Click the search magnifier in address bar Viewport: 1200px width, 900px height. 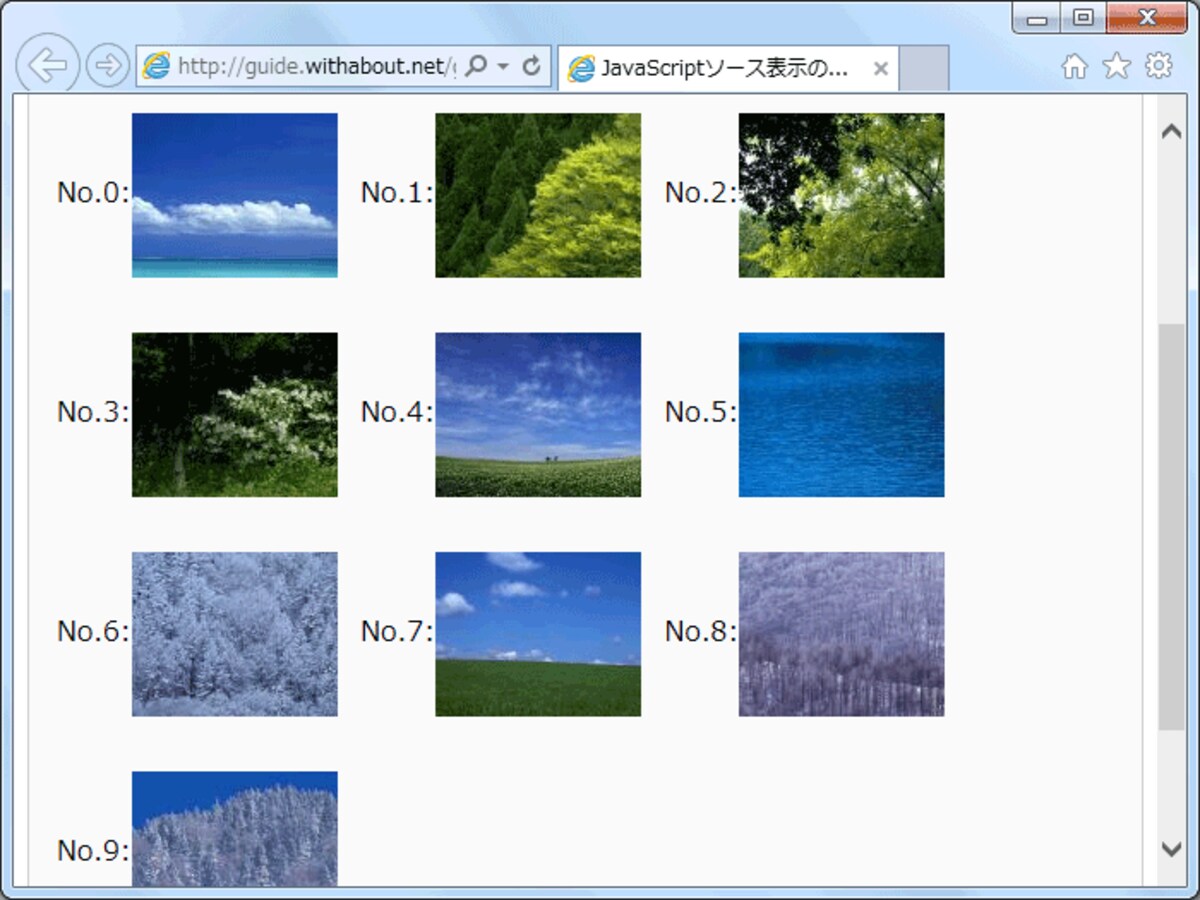click(477, 66)
